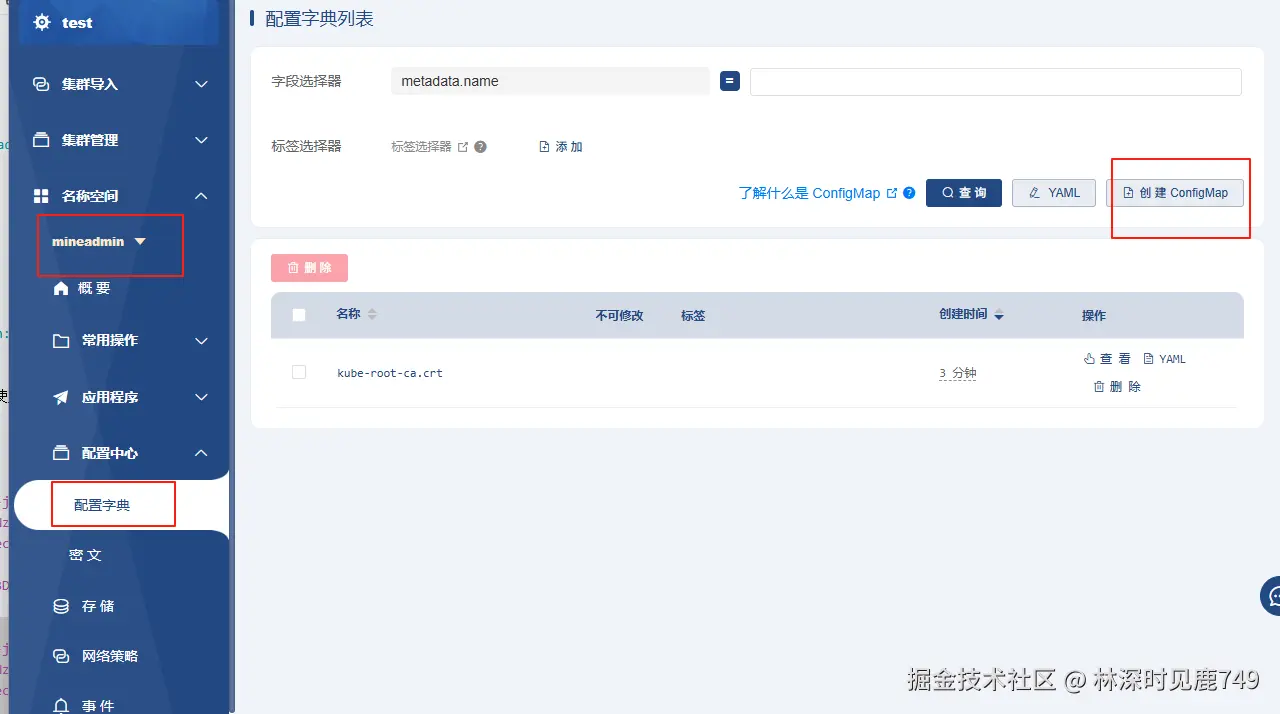Click the 名称空间 grid icon

tap(41, 196)
